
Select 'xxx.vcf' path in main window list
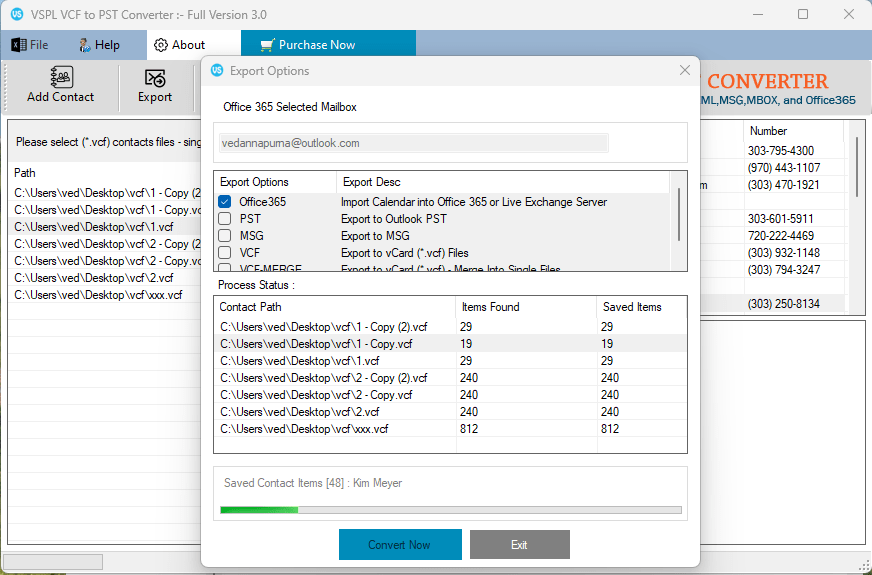98,295
